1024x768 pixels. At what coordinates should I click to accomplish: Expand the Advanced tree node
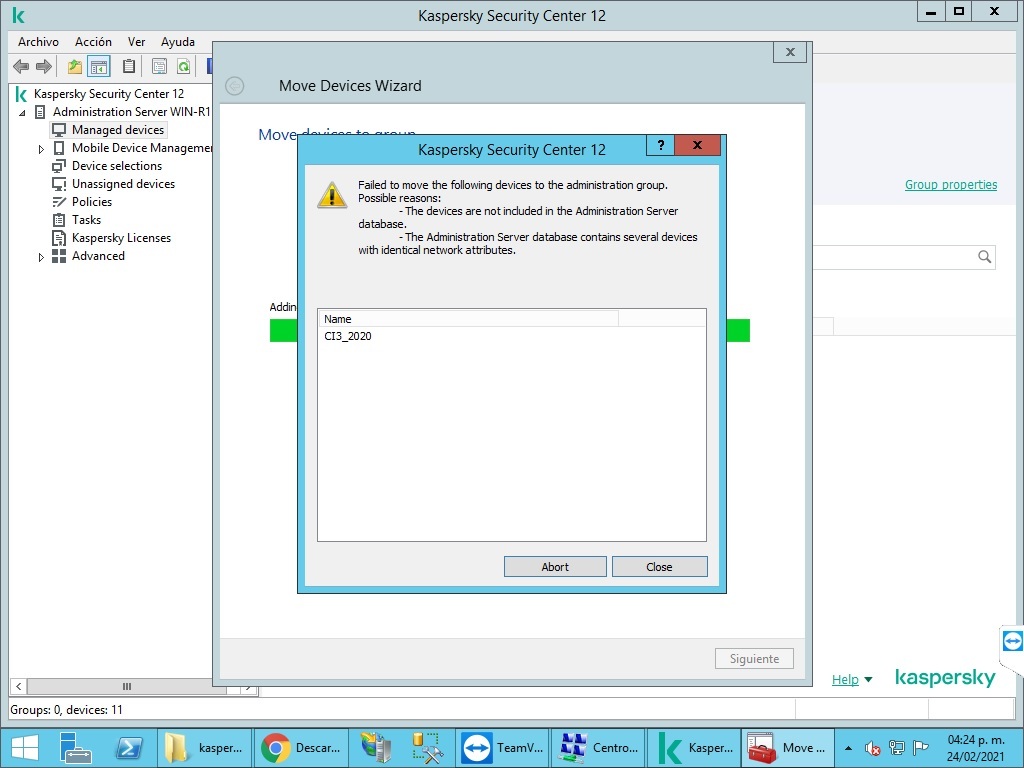41,257
